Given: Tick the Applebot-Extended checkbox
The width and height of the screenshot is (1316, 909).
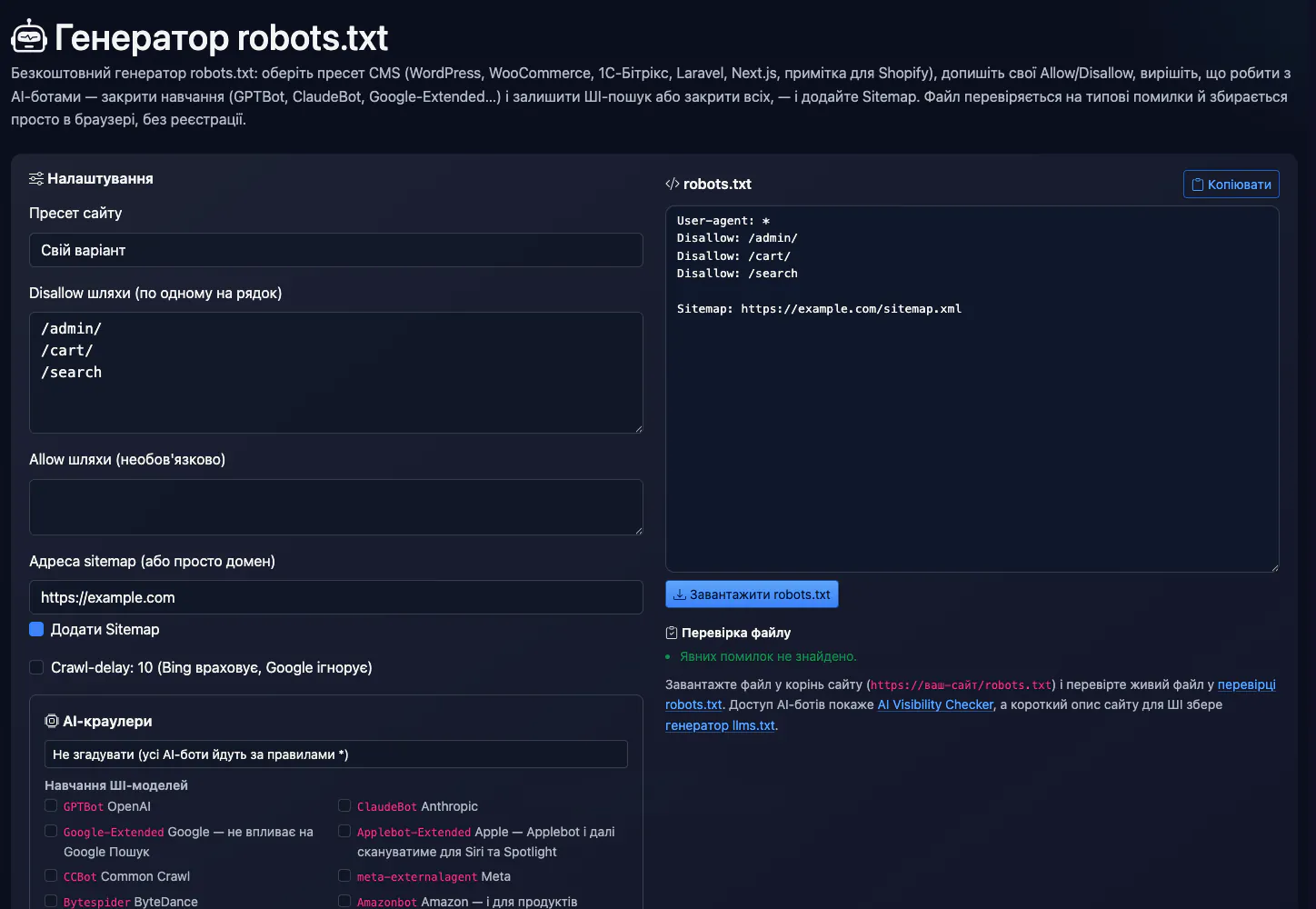Looking at the screenshot, I should coord(344,831).
